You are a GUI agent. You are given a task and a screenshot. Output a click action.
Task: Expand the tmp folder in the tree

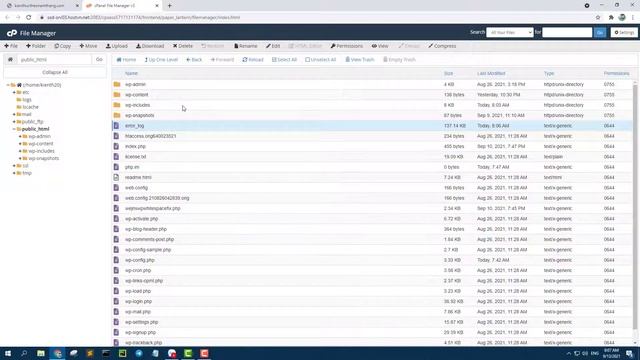click(14, 173)
